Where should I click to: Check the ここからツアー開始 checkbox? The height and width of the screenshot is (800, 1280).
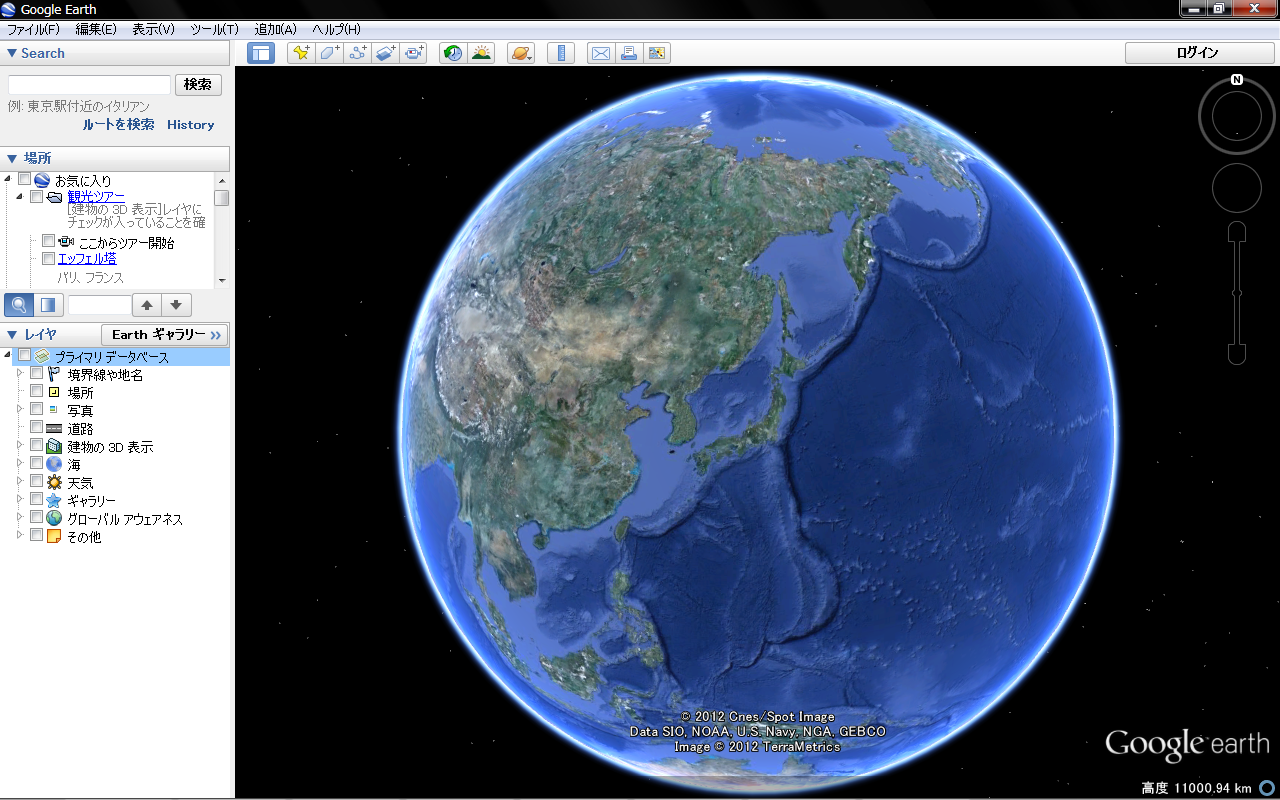(48, 241)
